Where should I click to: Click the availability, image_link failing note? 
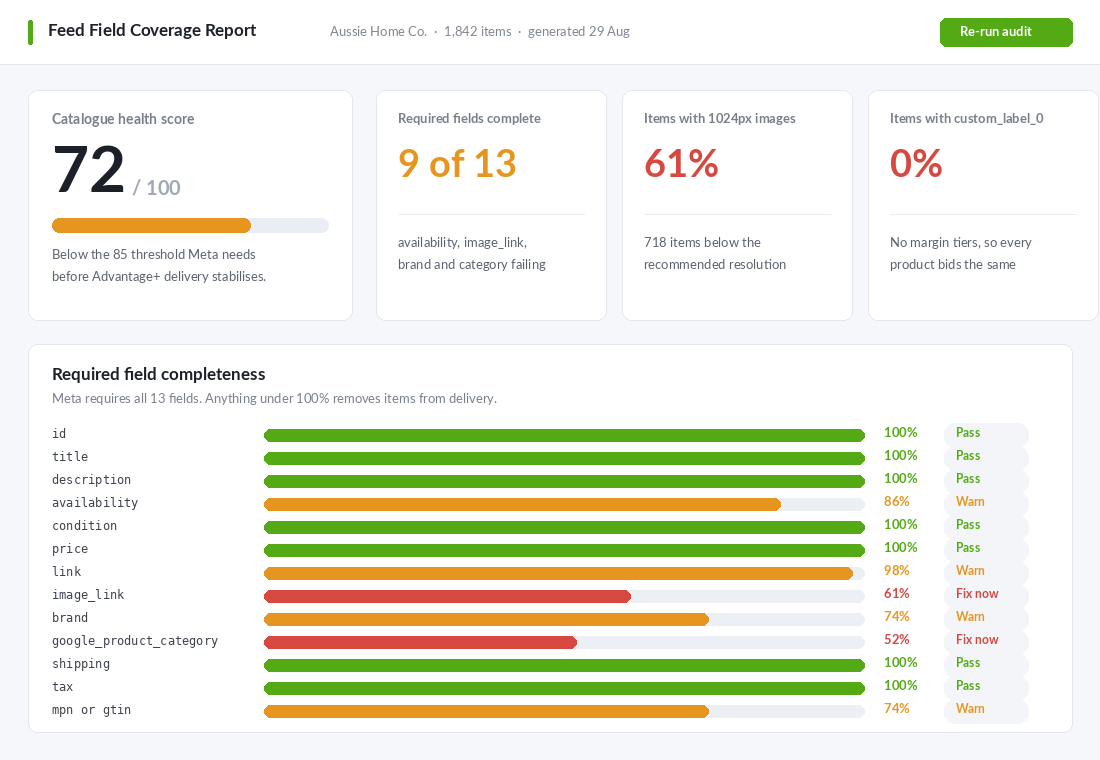click(471, 253)
